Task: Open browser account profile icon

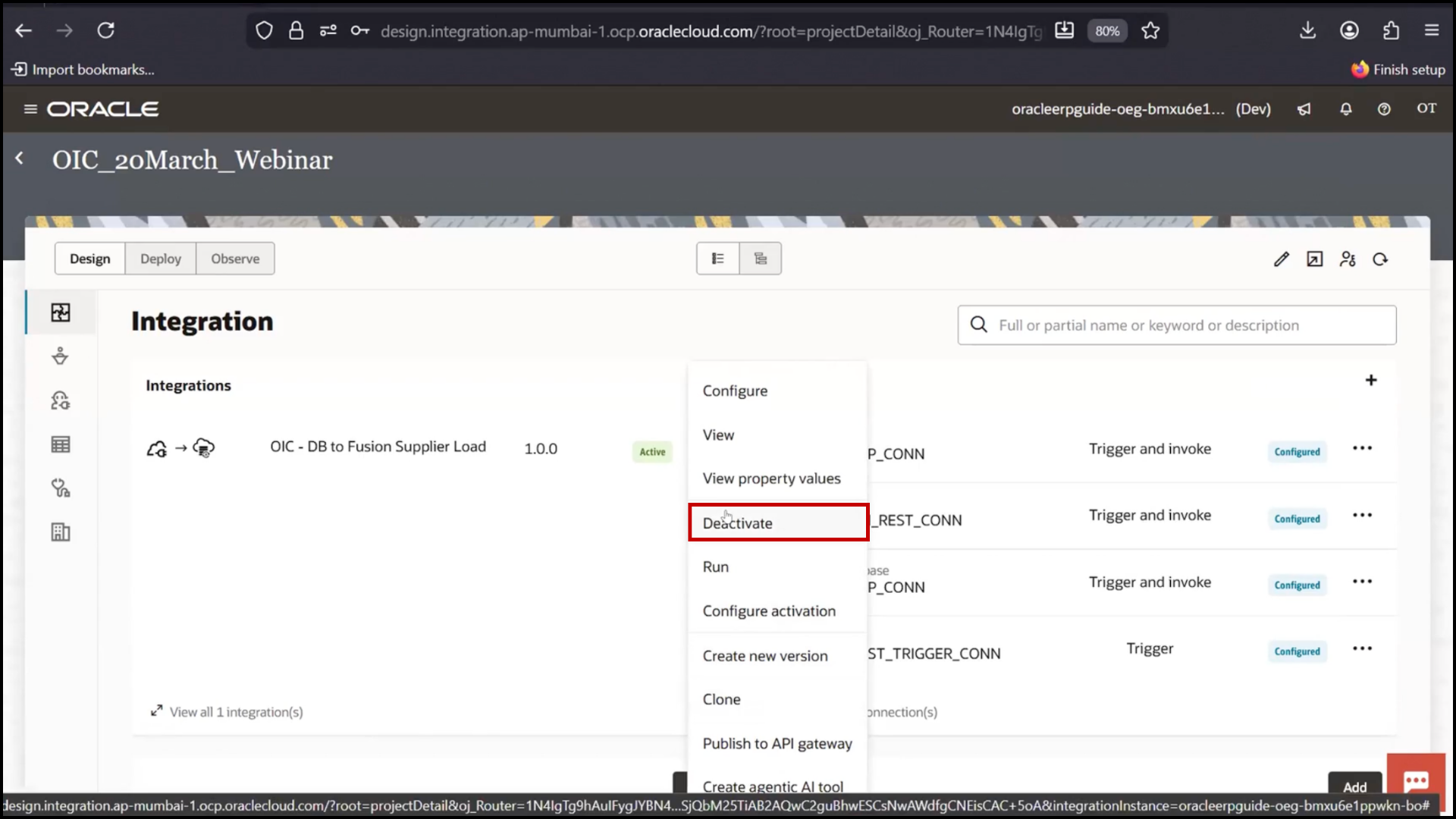Action: (1349, 30)
